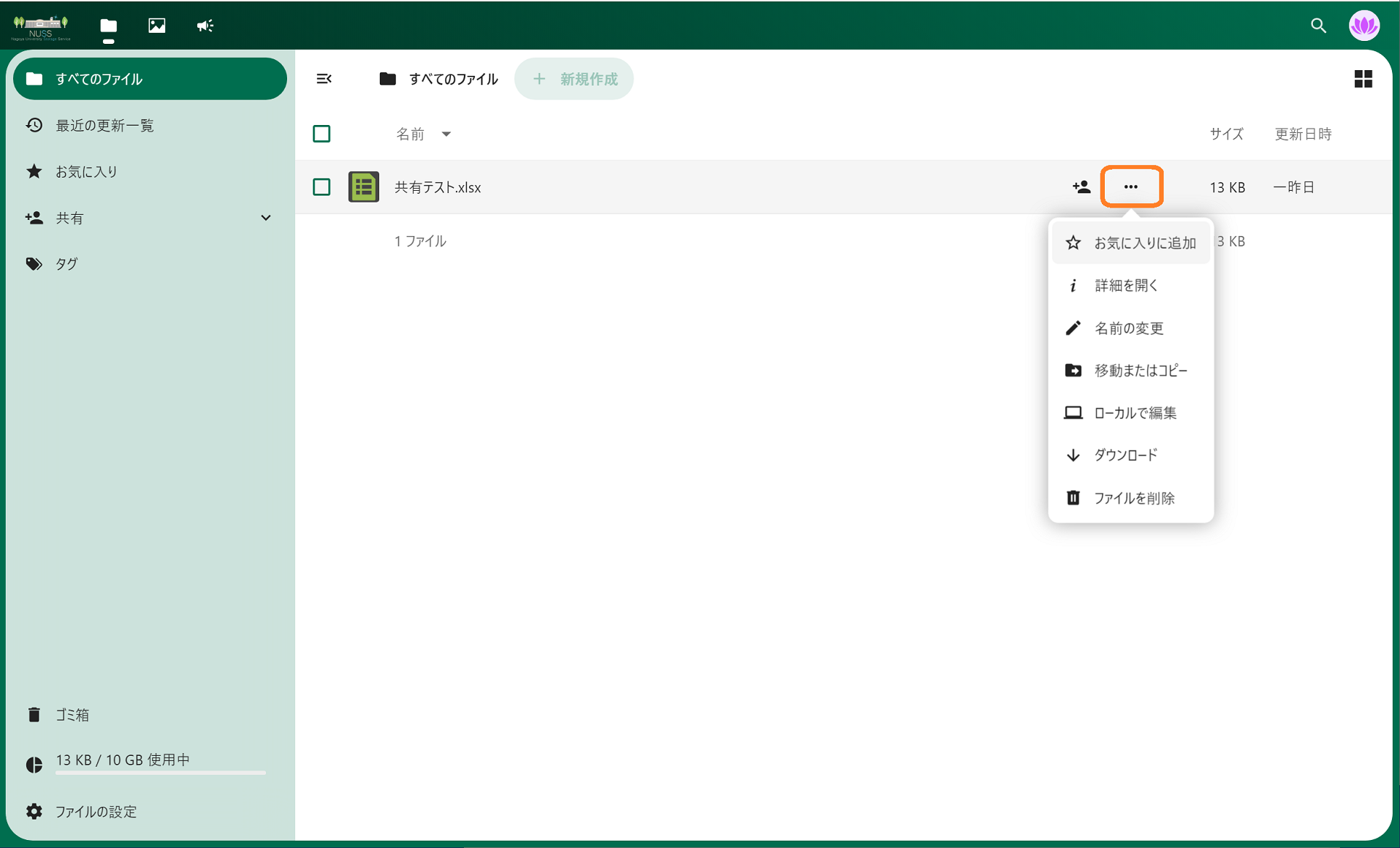Expand the 共有 section in sidebar
Viewport: 1400px width, 848px height.
tap(266, 218)
